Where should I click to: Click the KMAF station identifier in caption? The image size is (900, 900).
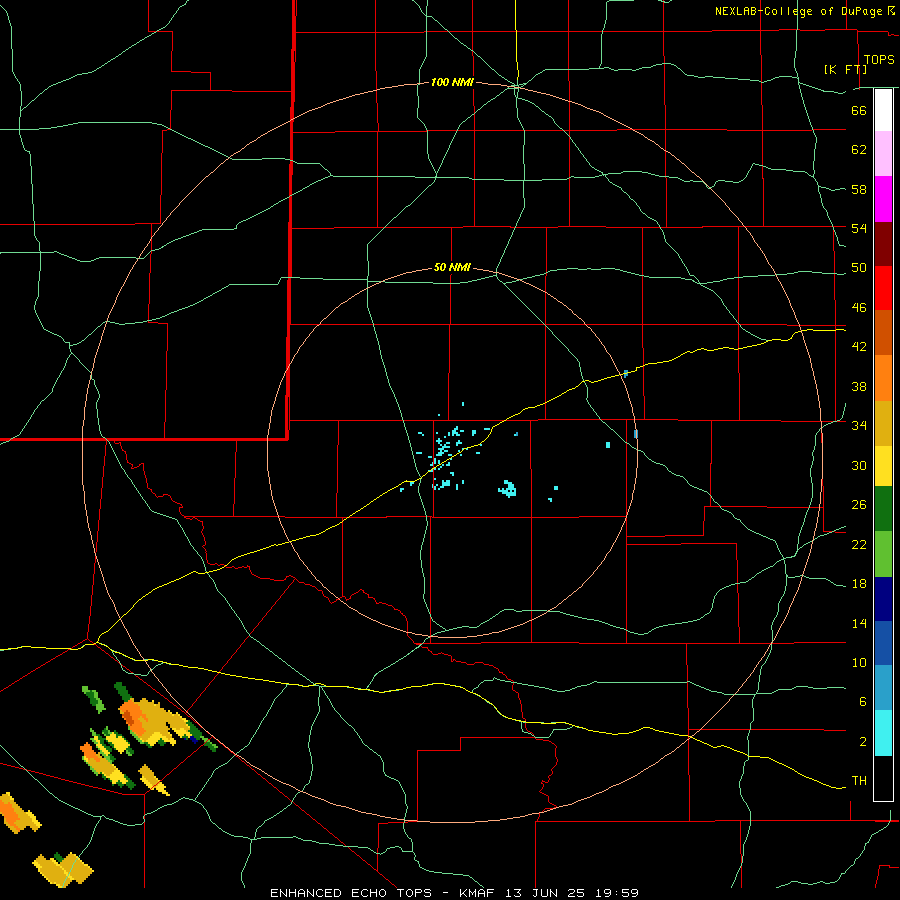coord(479,893)
